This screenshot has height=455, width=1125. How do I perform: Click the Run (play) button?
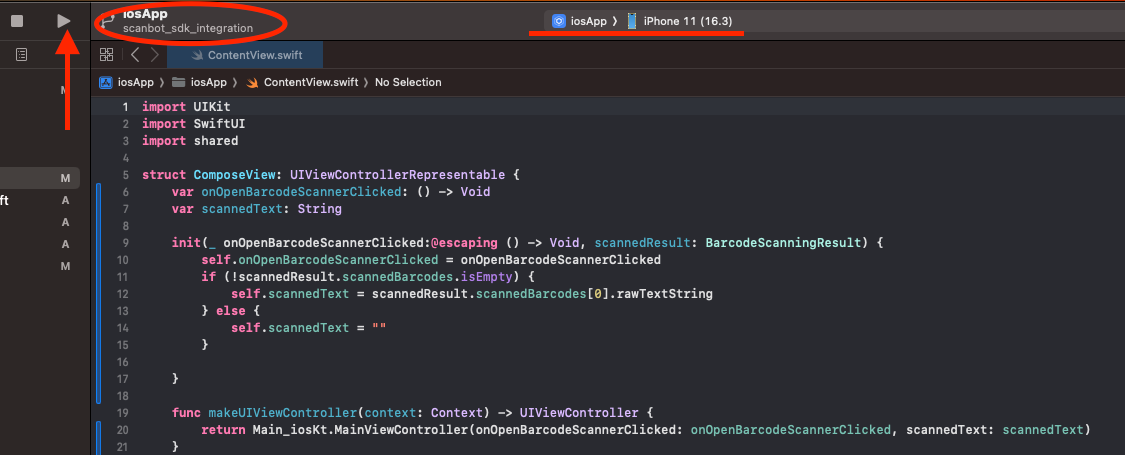pyautogui.click(x=64, y=21)
